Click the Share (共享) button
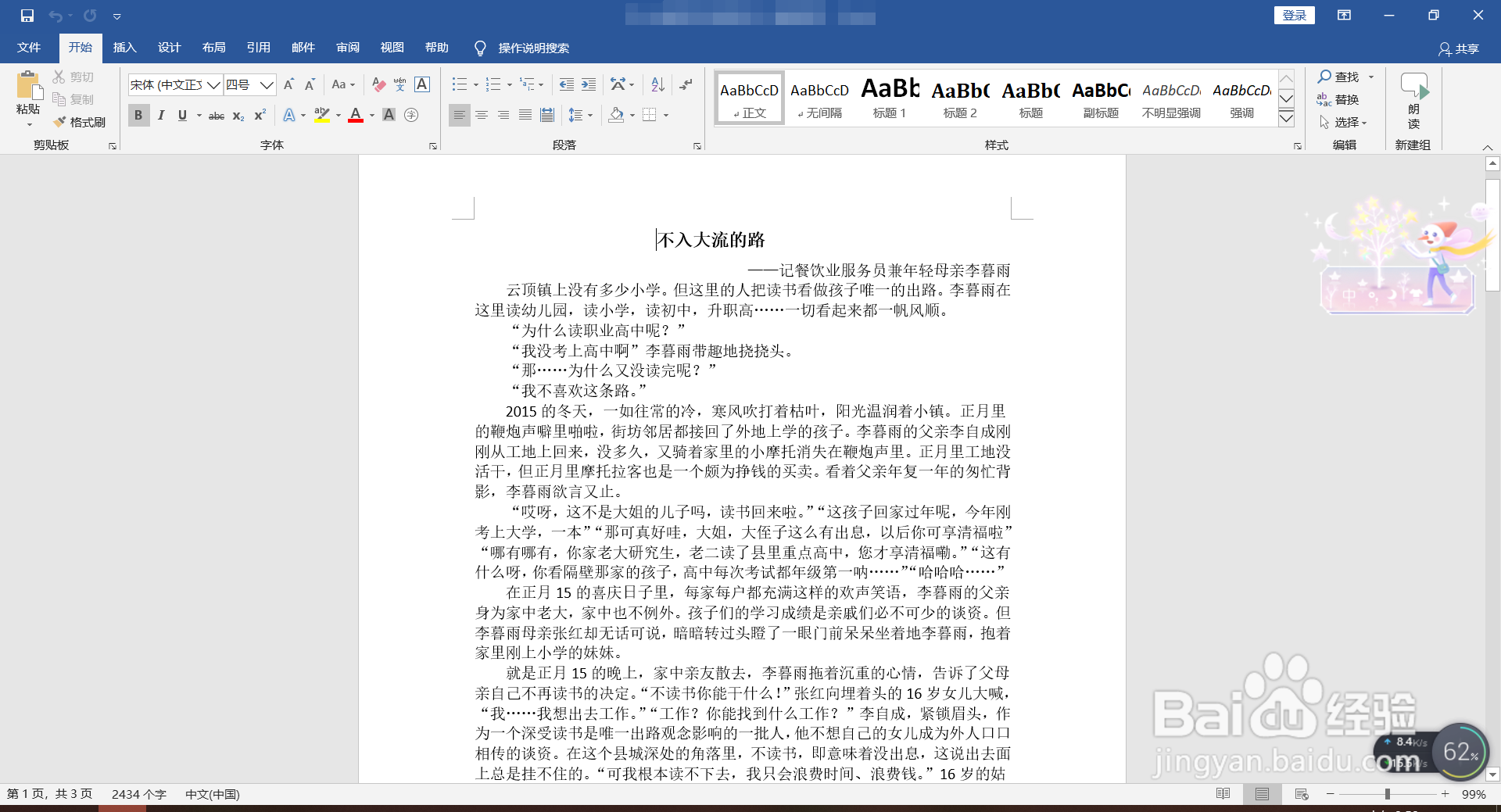This screenshot has width=1501, height=812. (1459, 49)
